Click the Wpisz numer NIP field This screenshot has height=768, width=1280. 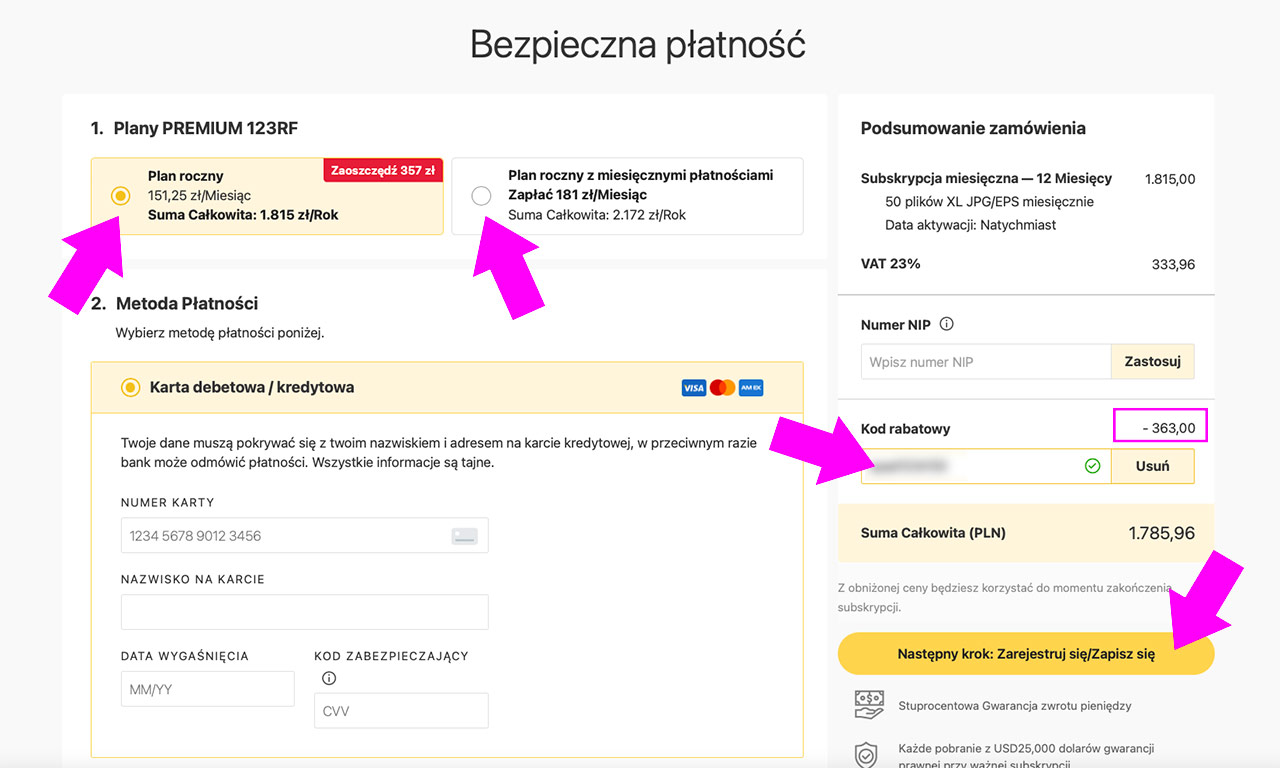tap(985, 362)
